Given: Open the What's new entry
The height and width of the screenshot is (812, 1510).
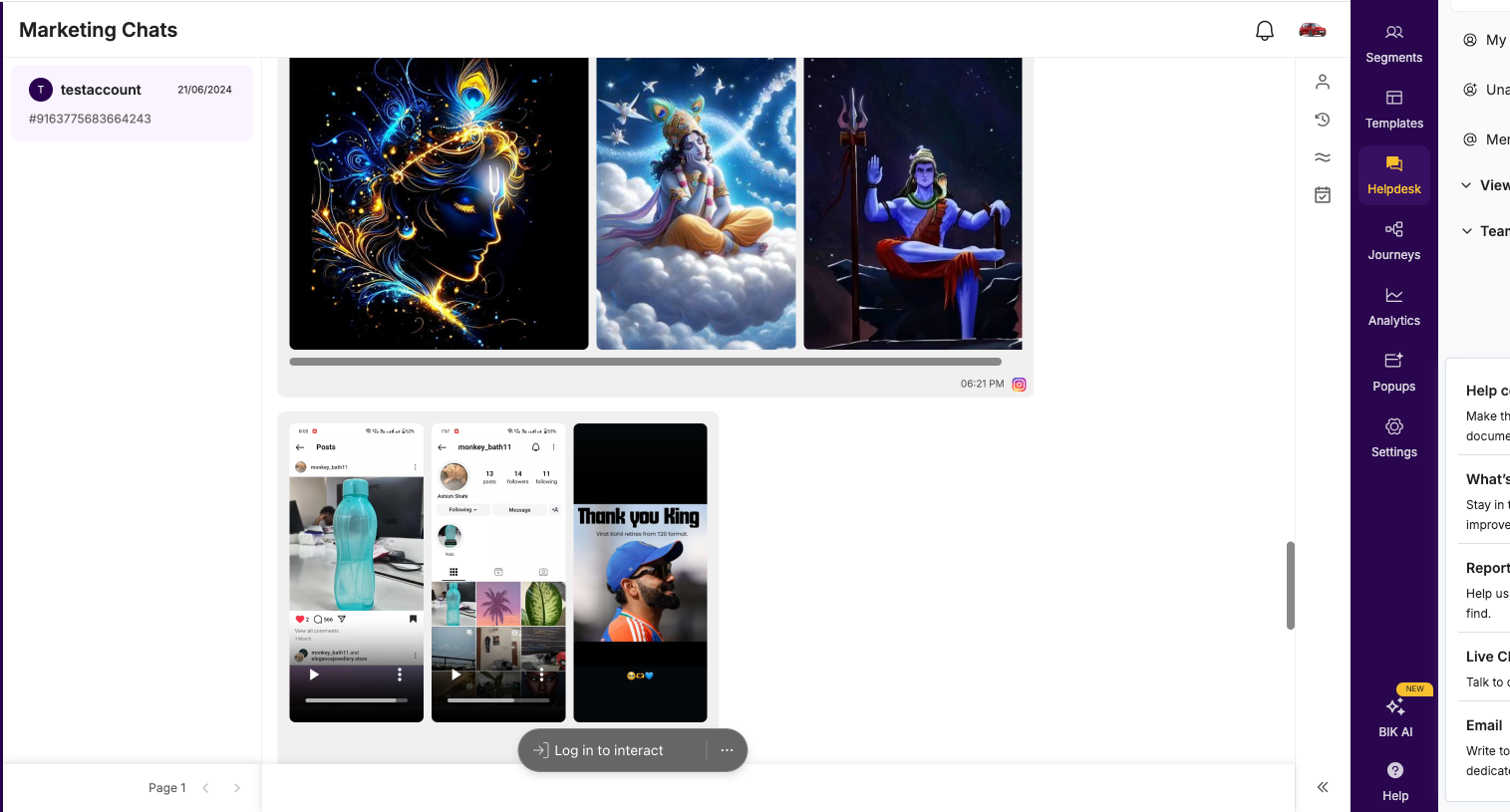Looking at the screenshot, I should click(x=1485, y=501).
